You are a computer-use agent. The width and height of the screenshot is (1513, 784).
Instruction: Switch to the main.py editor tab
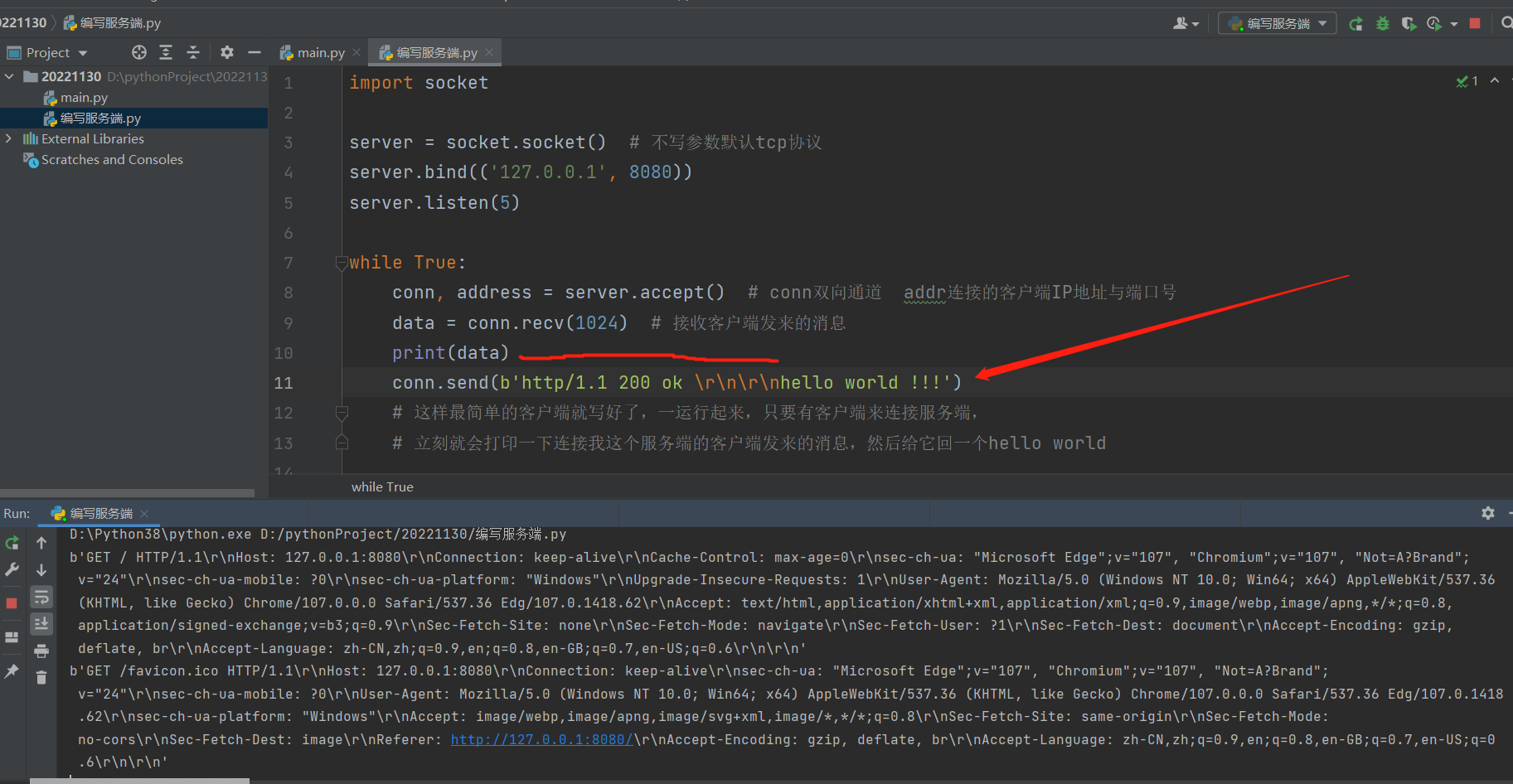point(321,53)
